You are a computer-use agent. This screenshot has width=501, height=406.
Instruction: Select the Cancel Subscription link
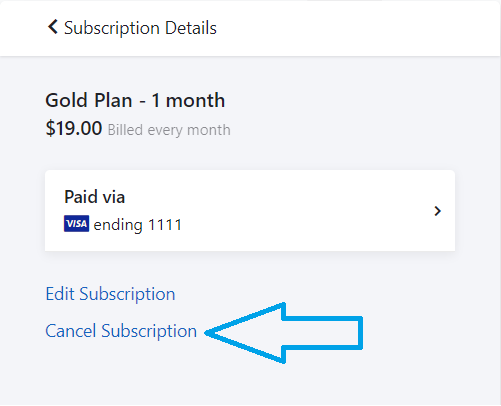point(121,331)
